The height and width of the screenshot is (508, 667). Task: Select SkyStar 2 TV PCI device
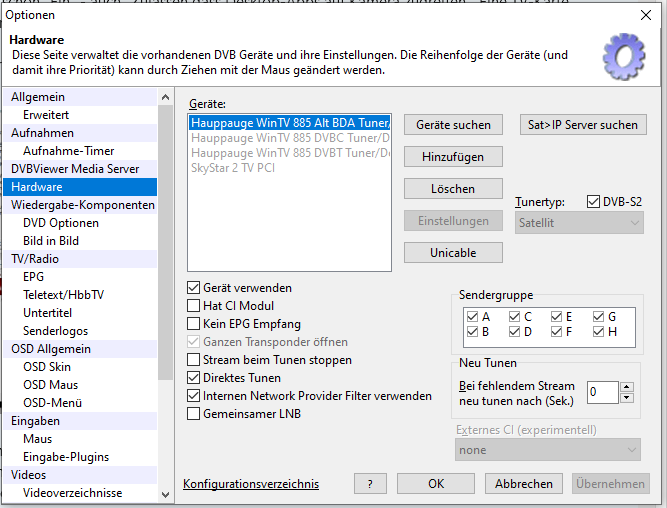[289, 168]
